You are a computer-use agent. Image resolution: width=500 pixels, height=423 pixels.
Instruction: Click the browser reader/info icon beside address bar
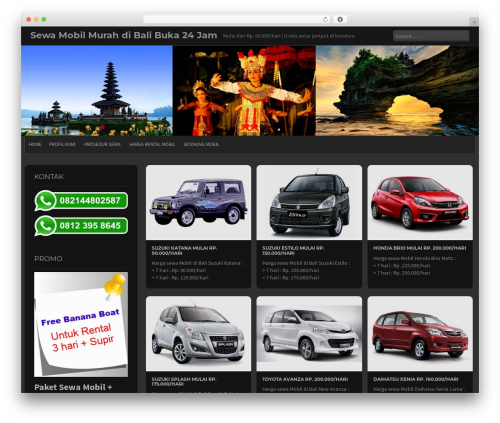340,19
